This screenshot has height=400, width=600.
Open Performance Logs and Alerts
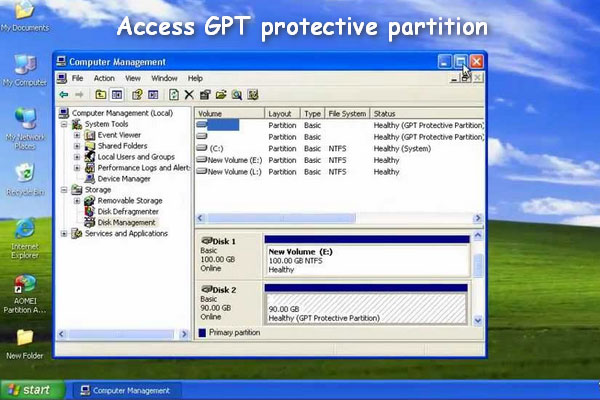143,168
